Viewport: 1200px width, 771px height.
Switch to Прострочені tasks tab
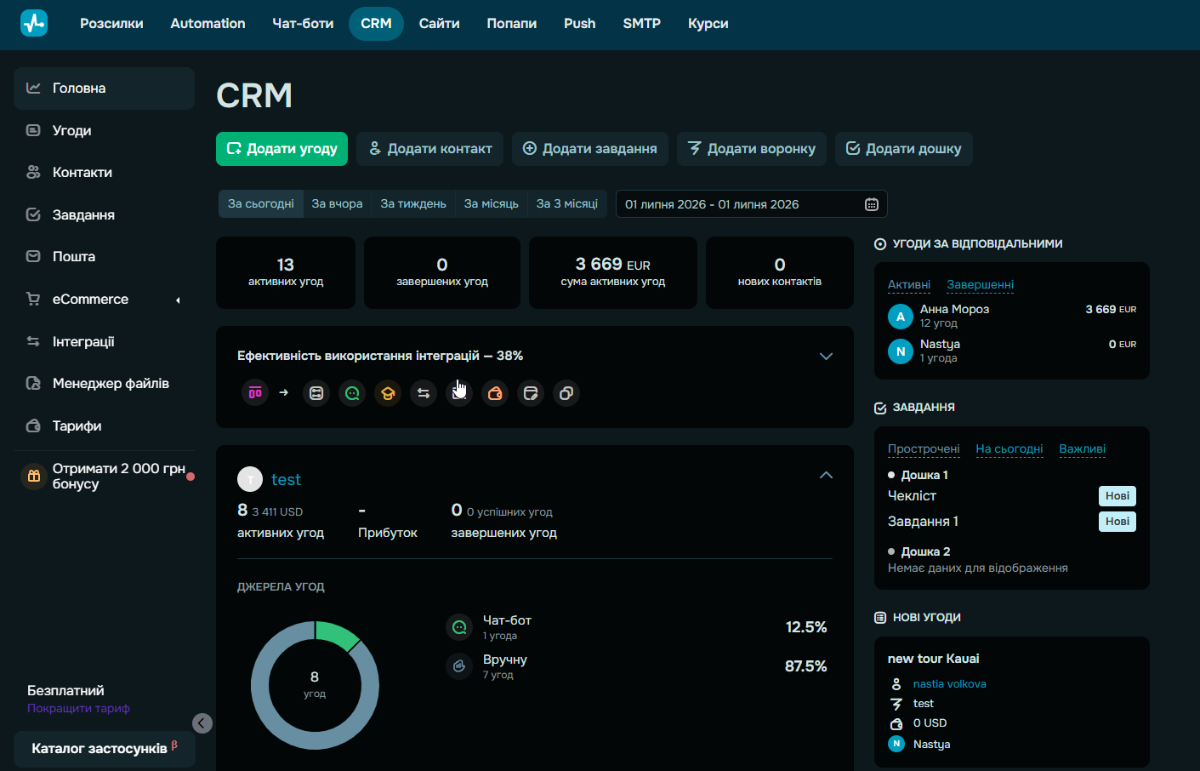(924, 449)
